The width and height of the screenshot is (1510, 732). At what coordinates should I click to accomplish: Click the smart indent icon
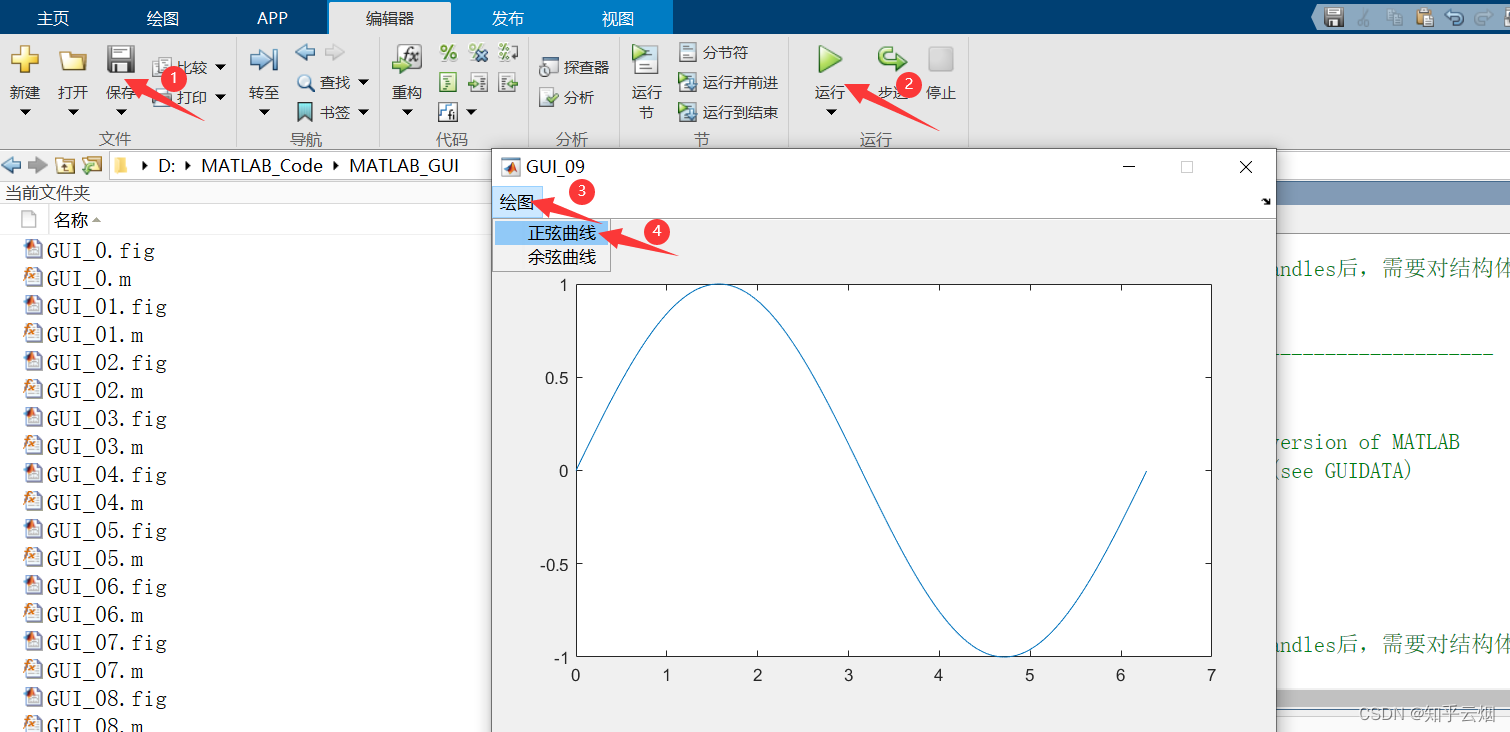click(x=448, y=82)
